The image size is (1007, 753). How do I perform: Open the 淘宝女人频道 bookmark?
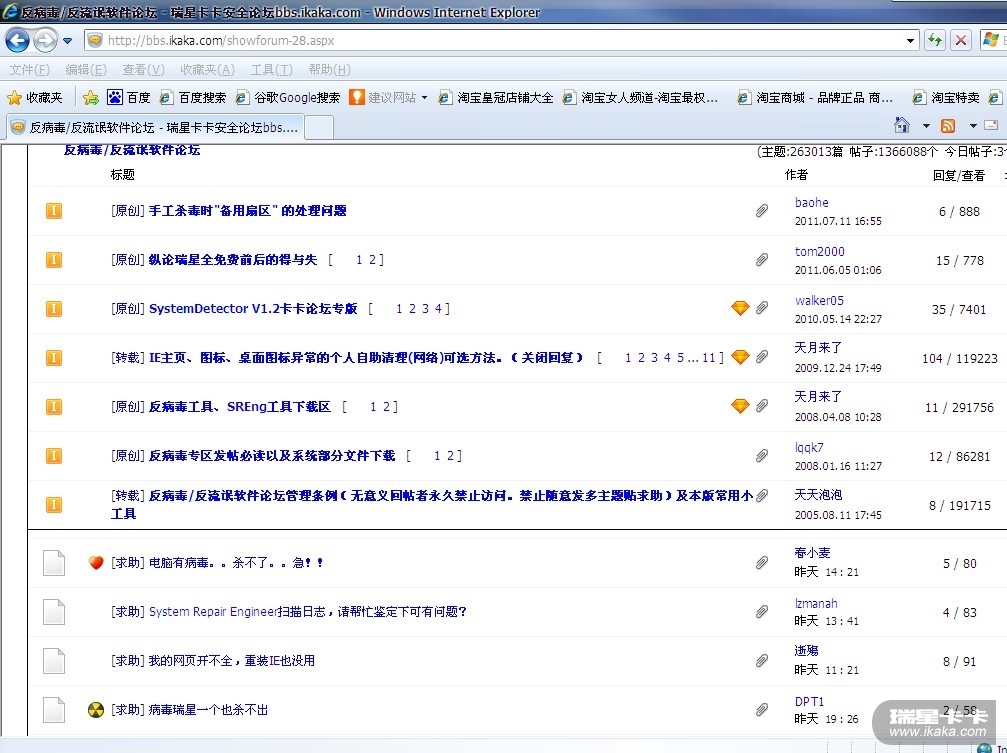point(640,98)
